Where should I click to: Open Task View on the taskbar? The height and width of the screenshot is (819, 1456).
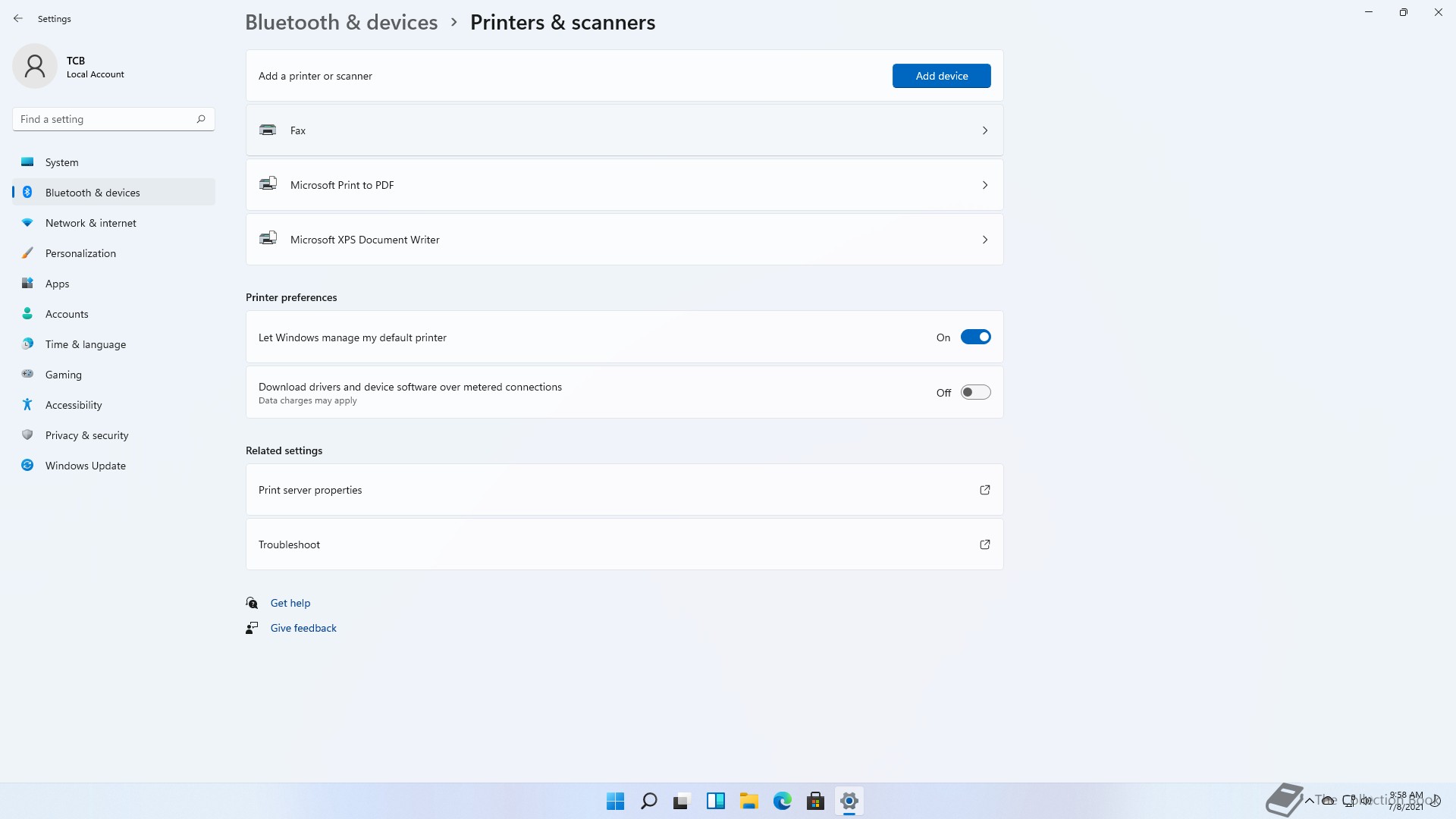click(682, 801)
